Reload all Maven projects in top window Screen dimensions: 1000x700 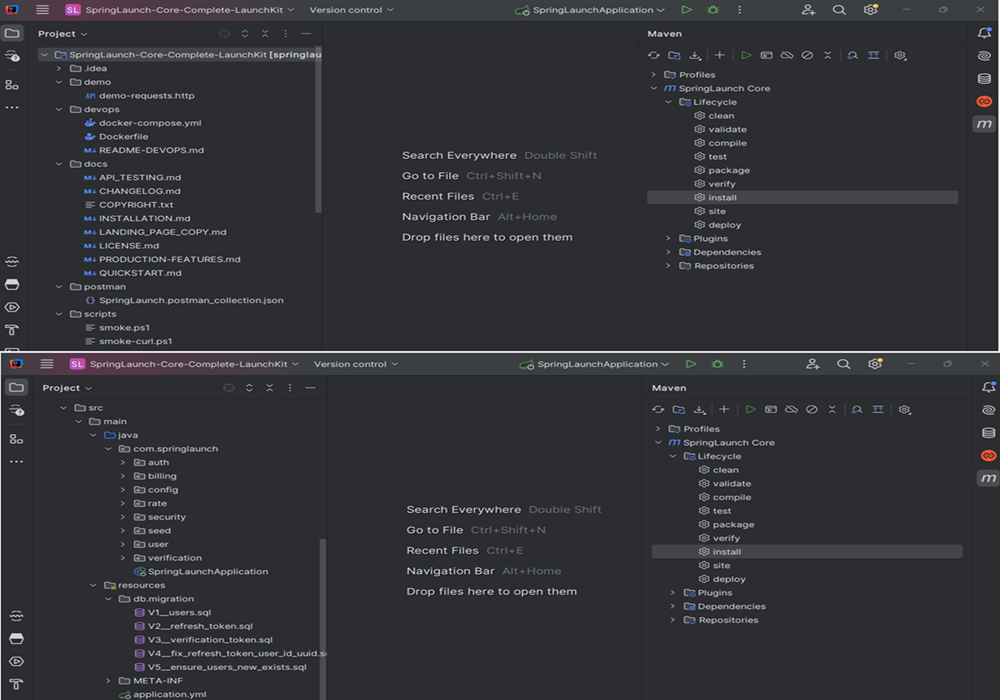[x=654, y=55]
